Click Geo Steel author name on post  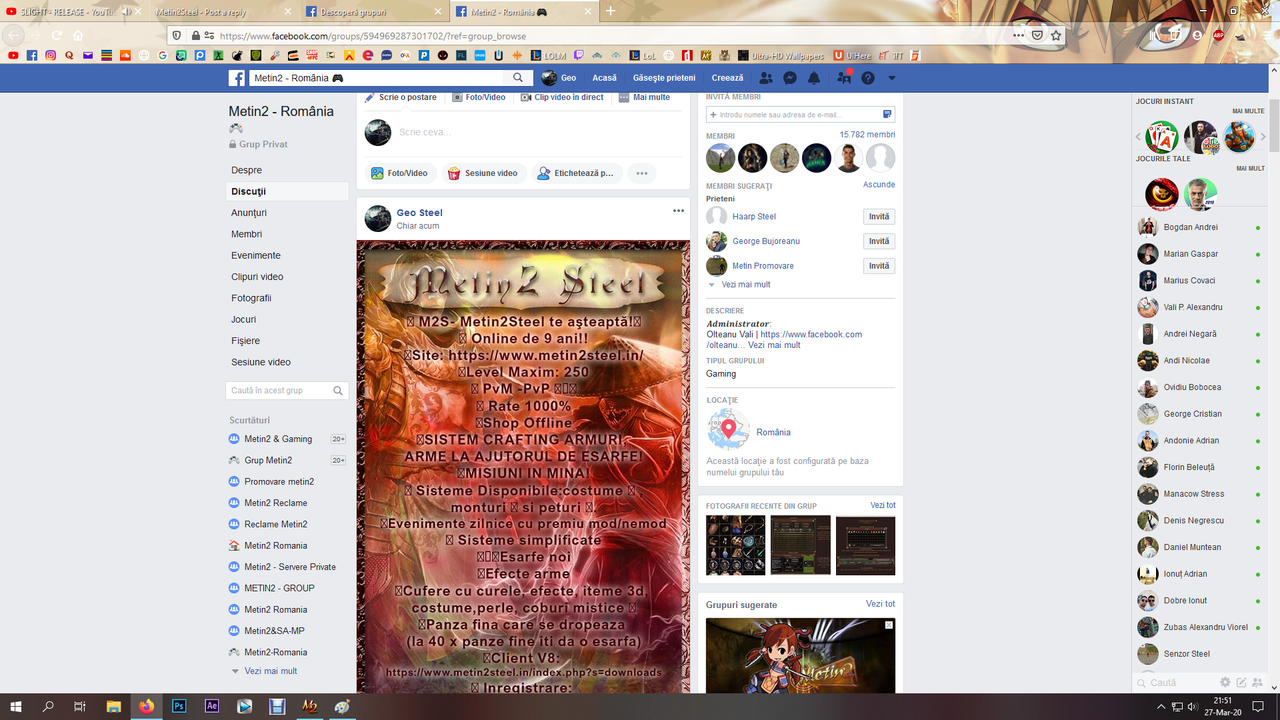tap(419, 213)
